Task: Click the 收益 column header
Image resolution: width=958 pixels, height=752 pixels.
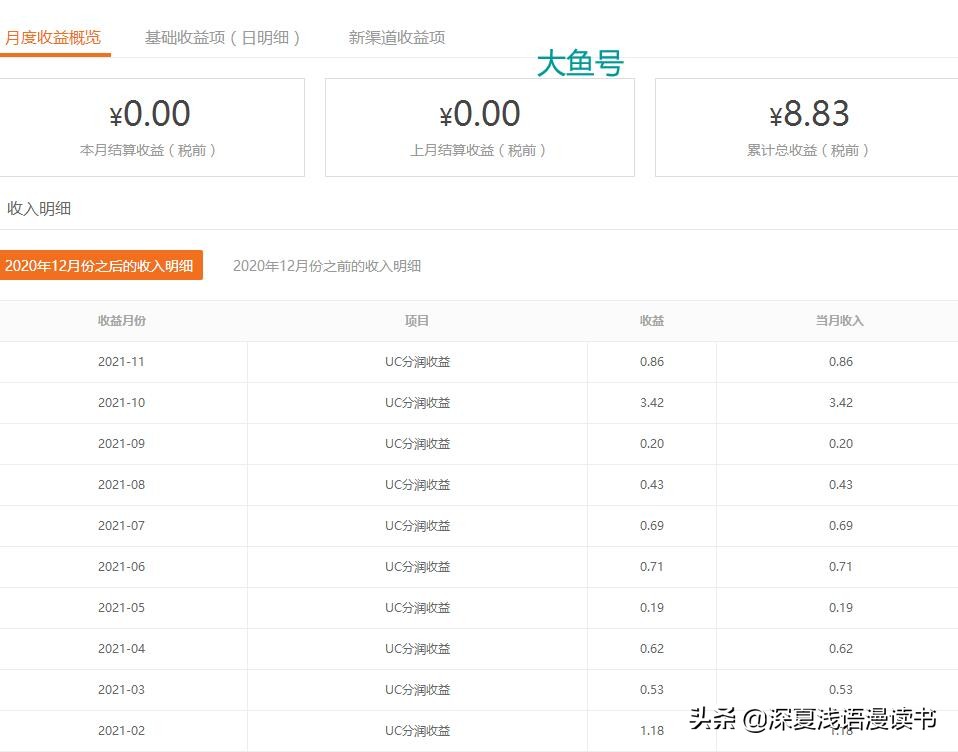Action: click(x=651, y=320)
